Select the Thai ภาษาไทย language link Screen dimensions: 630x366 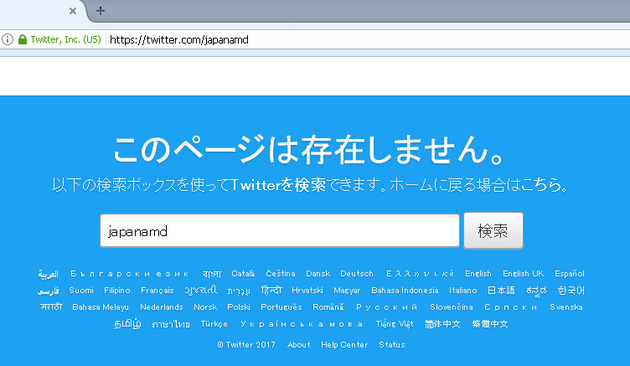pyautogui.click(x=171, y=324)
